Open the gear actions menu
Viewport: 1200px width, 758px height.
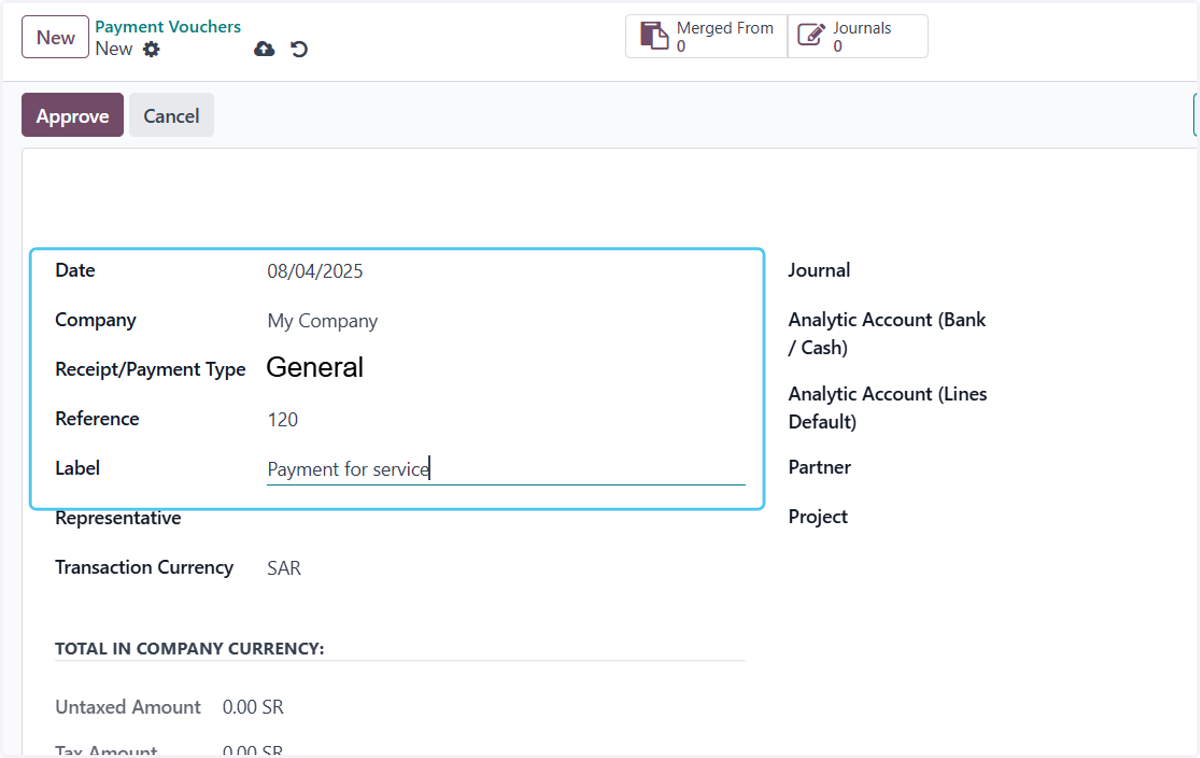click(151, 49)
